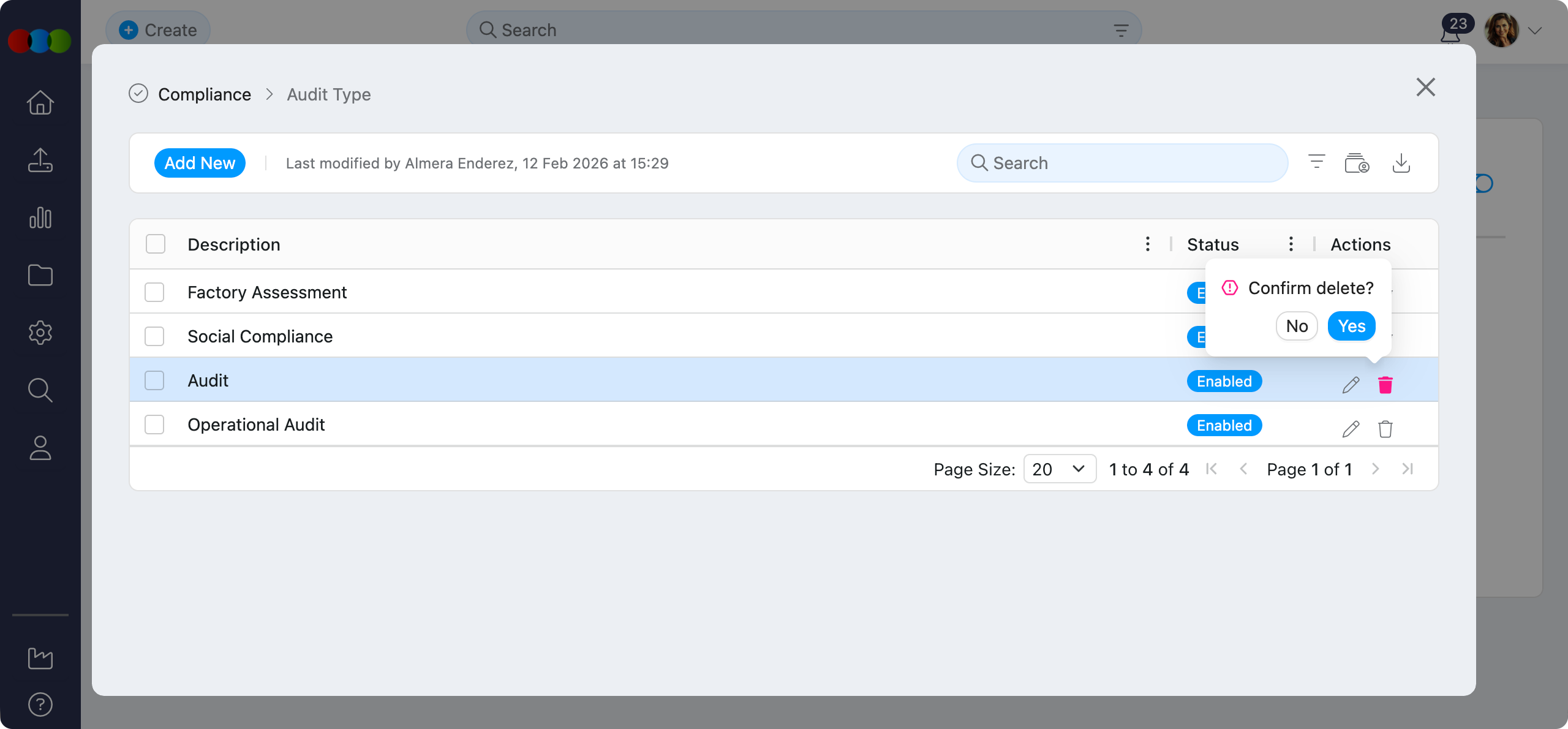Image resolution: width=1568 pixels, height=729 pixels.
Task: Open the Analytics charts icon
Action: [x=40, y=218]
